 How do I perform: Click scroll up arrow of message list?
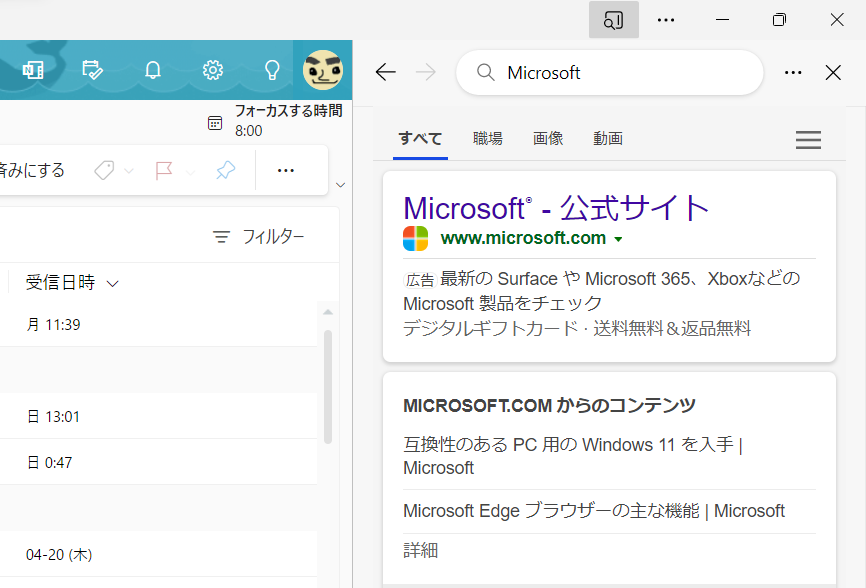(x=328, y=312)
